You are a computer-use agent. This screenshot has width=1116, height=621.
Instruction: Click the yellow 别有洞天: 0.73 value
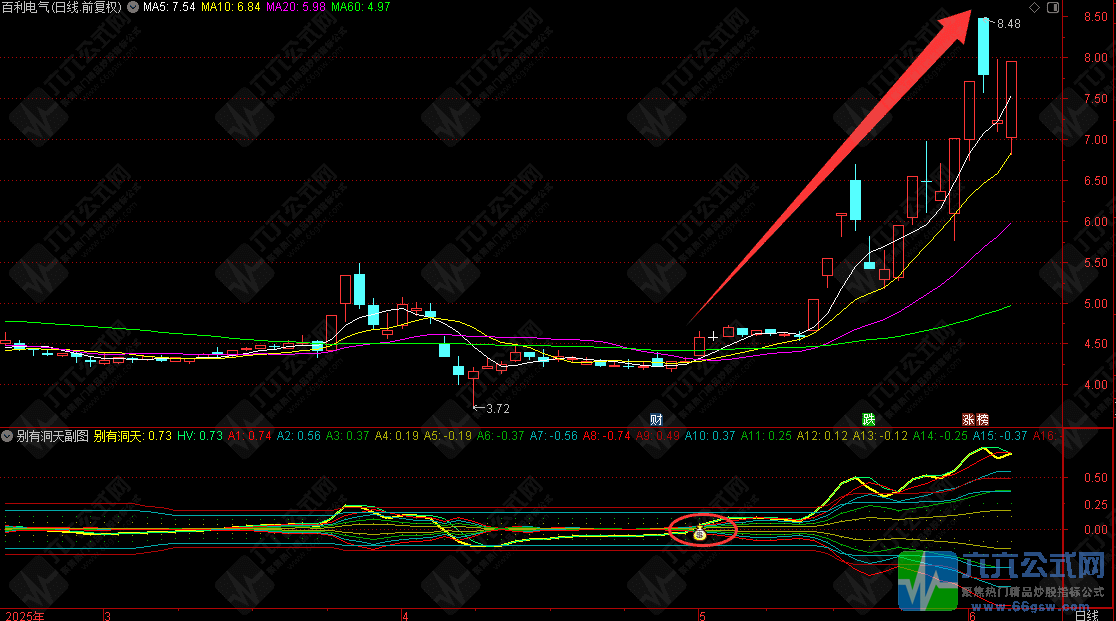click(132, 436)
